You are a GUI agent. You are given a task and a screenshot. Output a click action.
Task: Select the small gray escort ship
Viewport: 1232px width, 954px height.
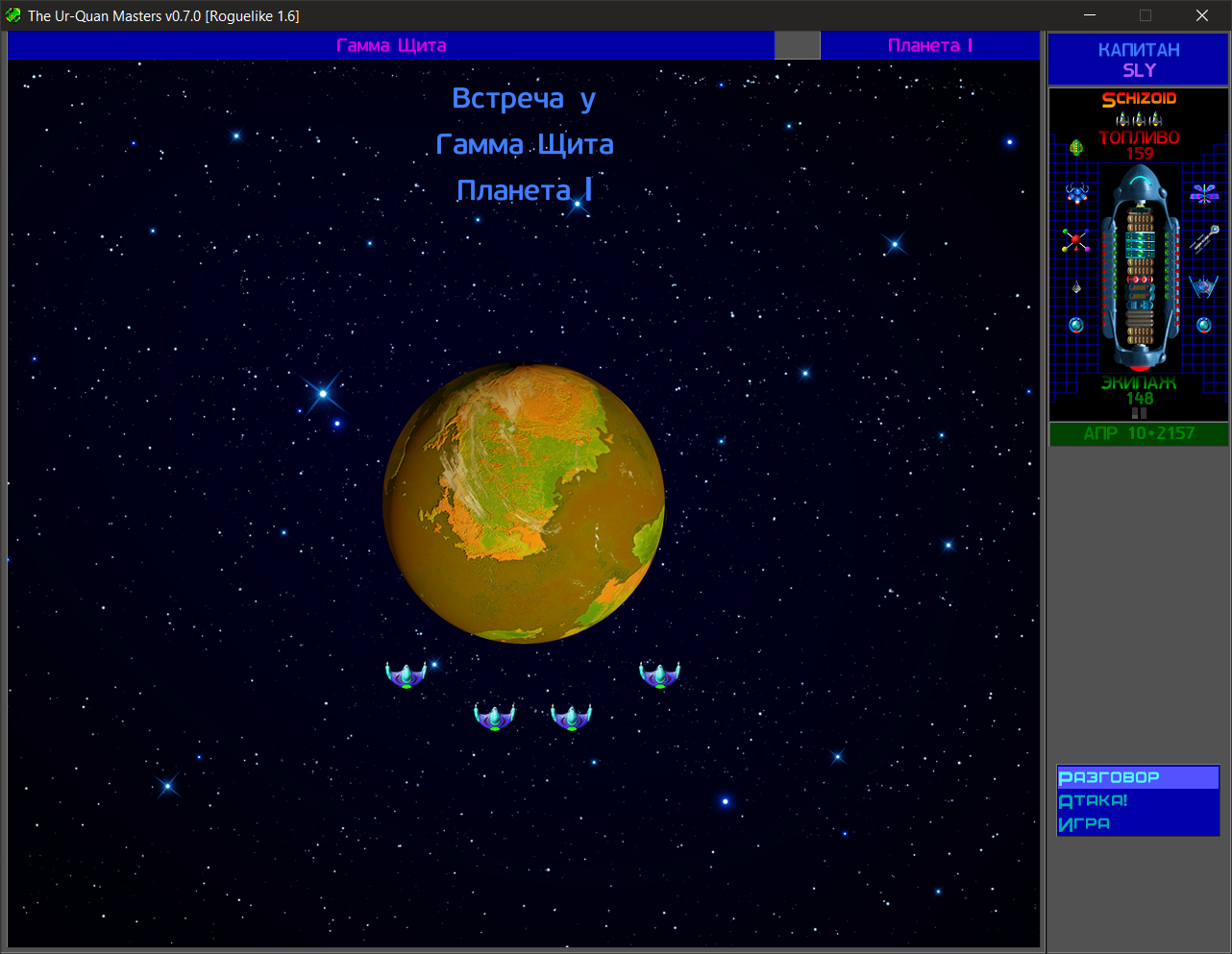1076,286
